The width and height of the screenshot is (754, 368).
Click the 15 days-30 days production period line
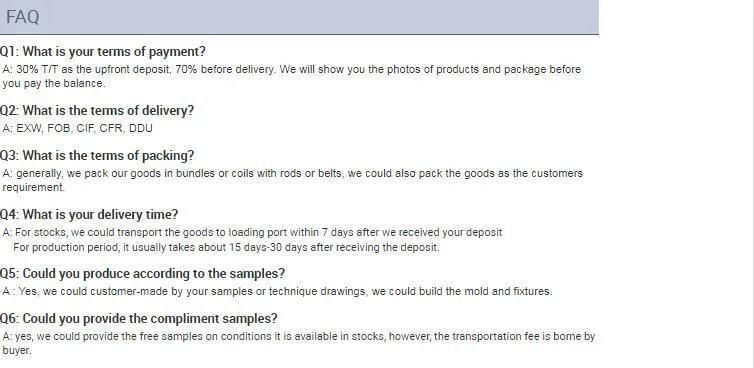[226, 248]
